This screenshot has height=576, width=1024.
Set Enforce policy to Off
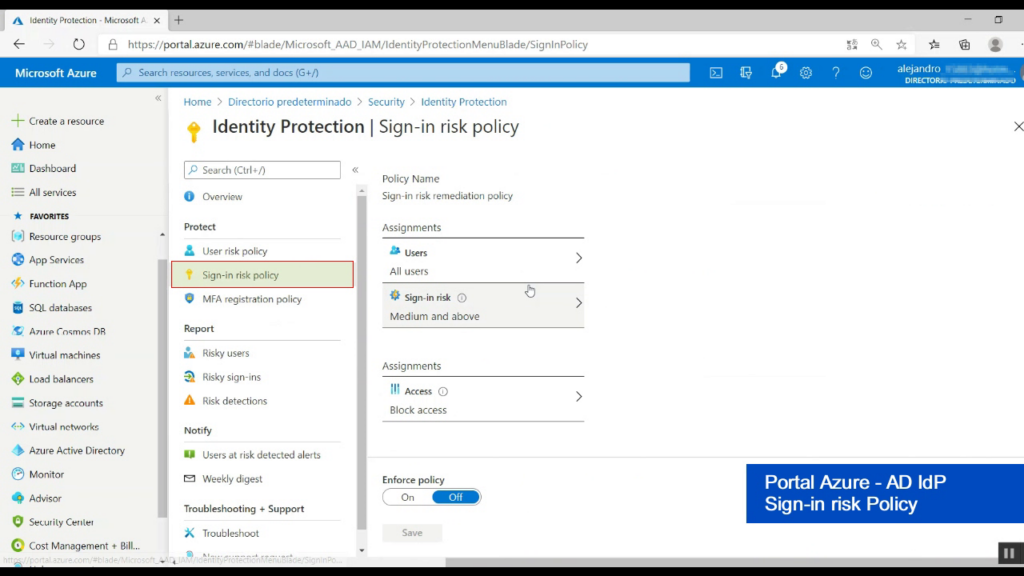tap(456, 498)
